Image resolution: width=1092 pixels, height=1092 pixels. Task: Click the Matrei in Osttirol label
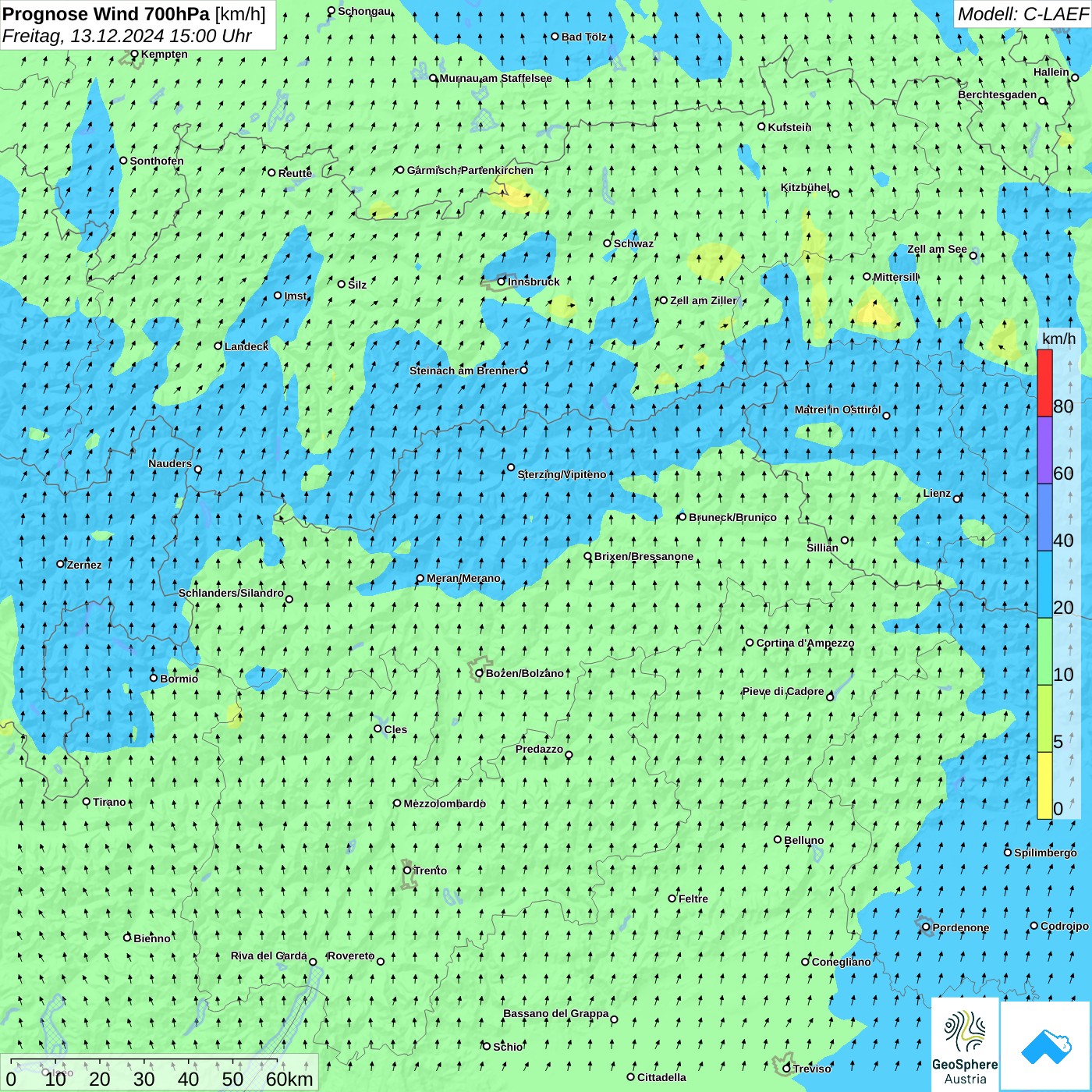838,409
